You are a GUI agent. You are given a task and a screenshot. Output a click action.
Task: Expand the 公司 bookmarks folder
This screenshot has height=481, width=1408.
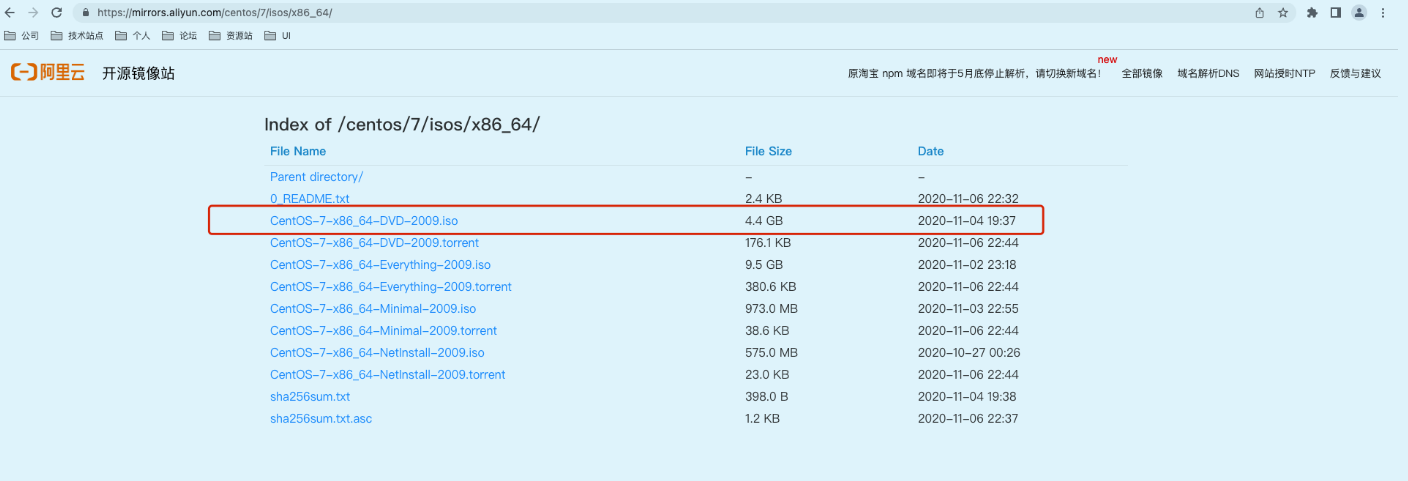(22, 36)
